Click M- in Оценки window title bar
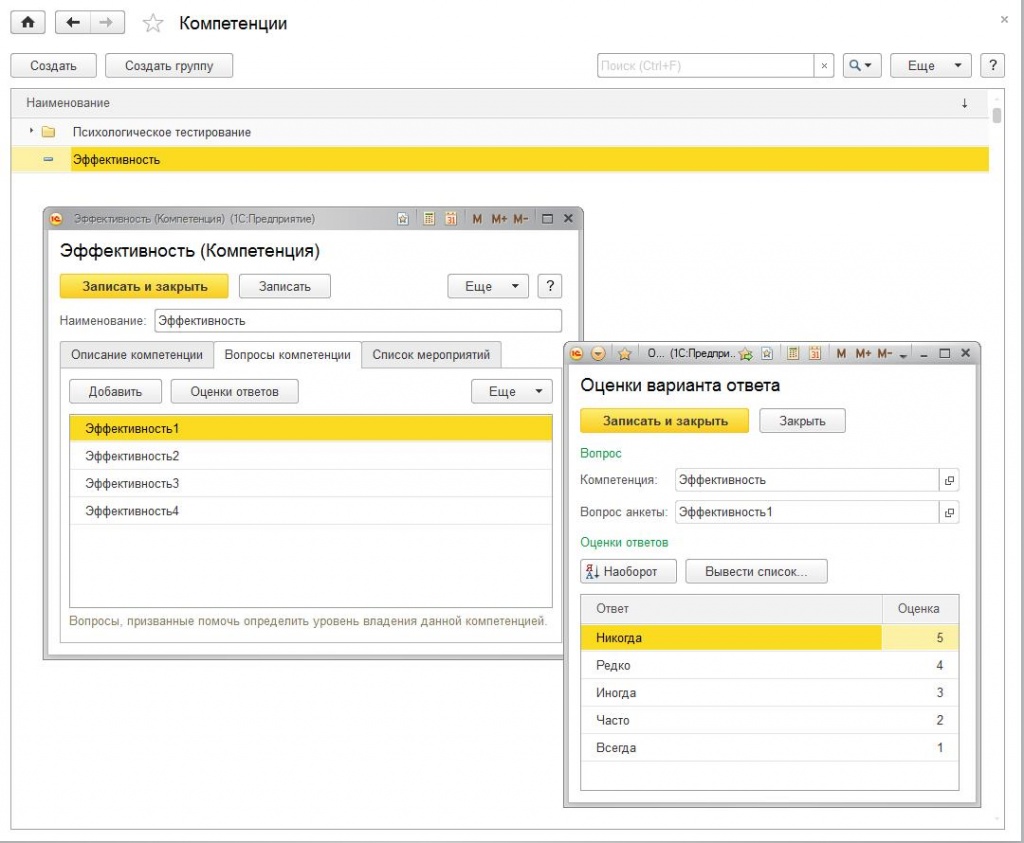This screenshot has width=1024, height=843. point(885,353)
